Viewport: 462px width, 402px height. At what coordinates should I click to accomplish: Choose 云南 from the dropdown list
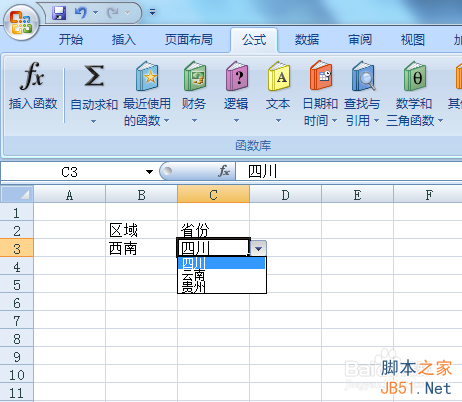(x=222, y=275)
